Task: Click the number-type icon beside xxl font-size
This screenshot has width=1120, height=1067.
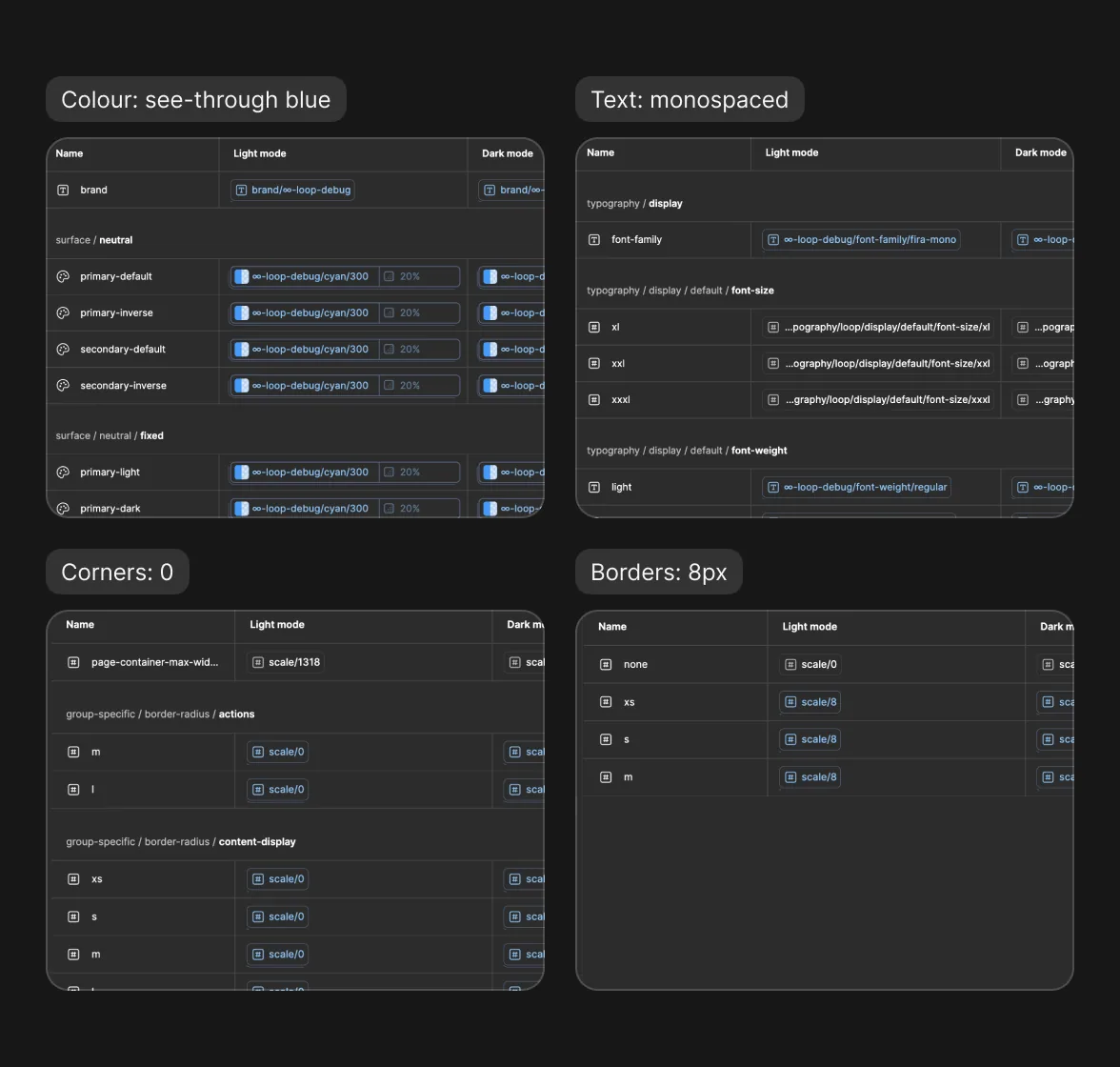Action: pyautogui.click(x=594, y=363)
